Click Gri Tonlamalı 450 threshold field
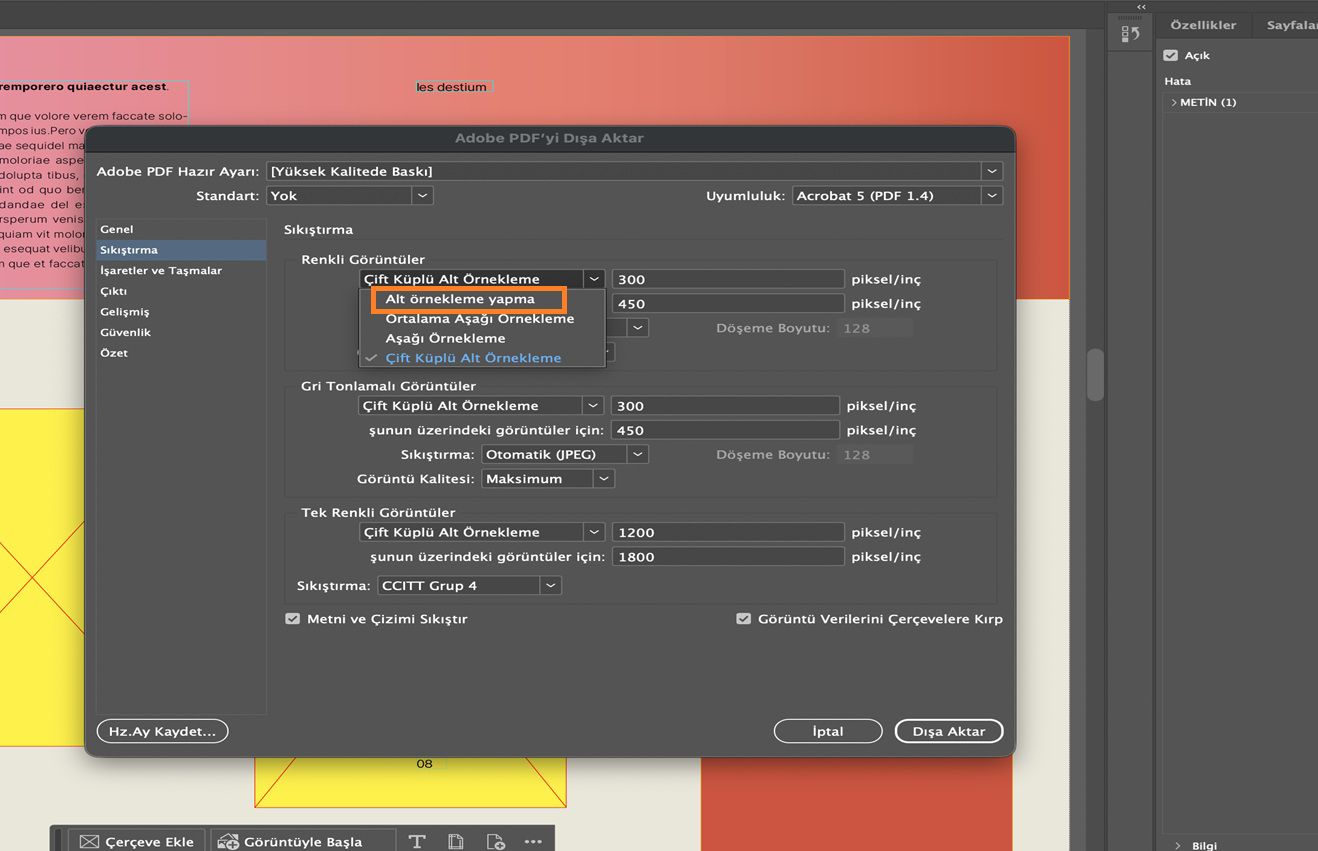The height and width of the screenshot is (851, 1318). (726, 431)
